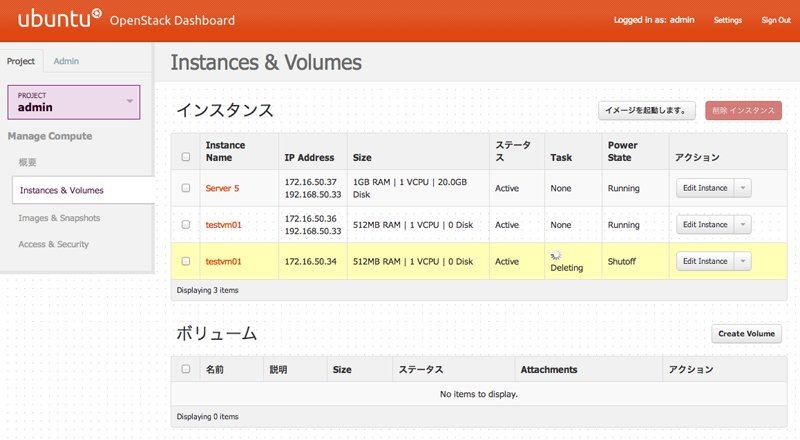
Task: Check the testvm01 172.16.50.36 row checkbox
Action: coord(186,225)
